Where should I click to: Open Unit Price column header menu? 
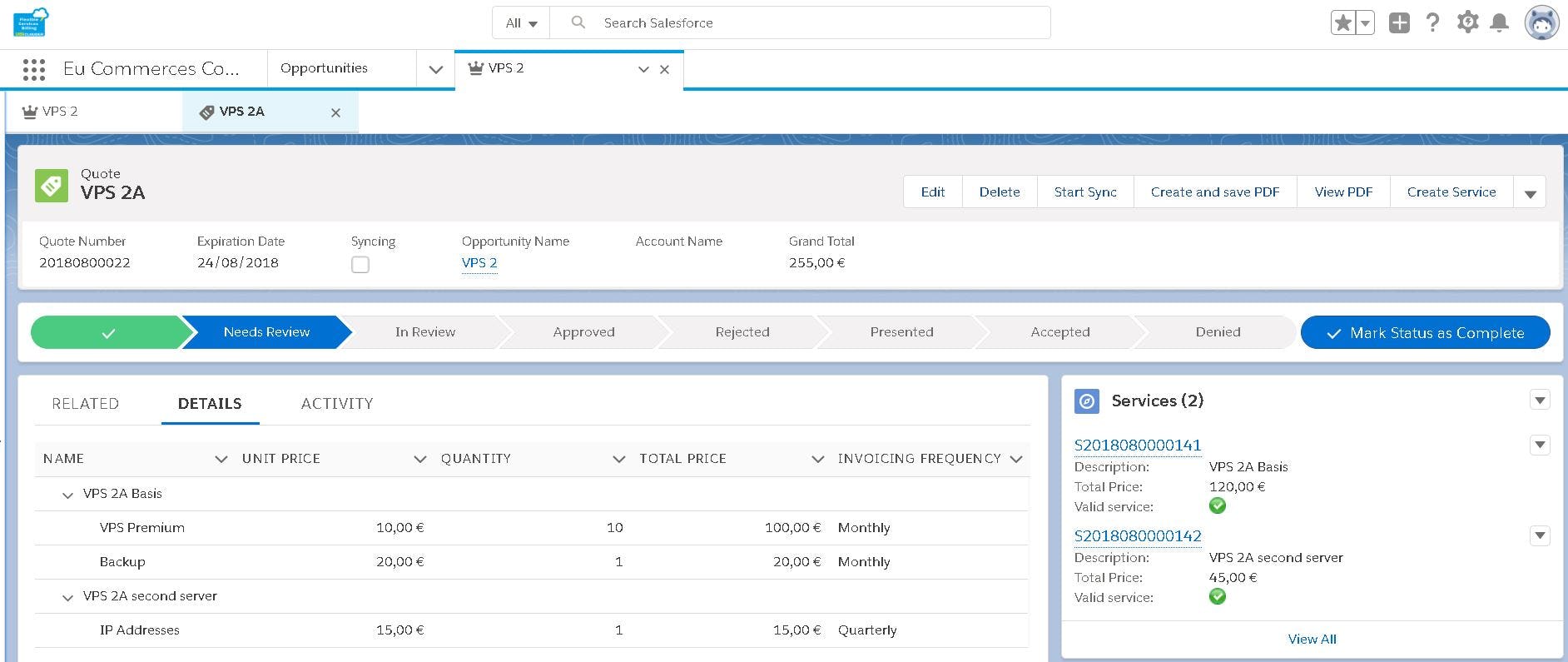(419, 459)
